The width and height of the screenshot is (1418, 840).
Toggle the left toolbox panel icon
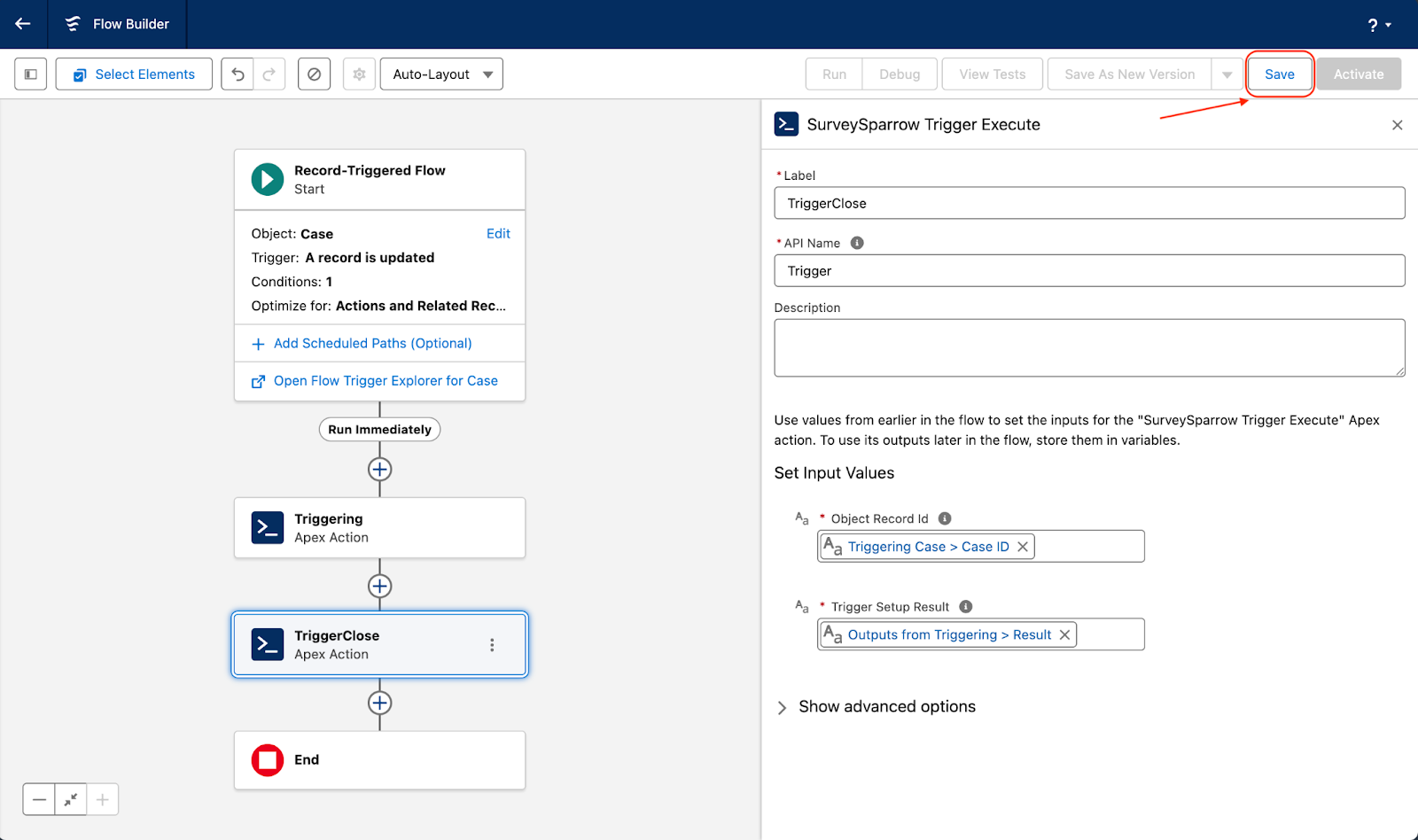pos(31,74)
